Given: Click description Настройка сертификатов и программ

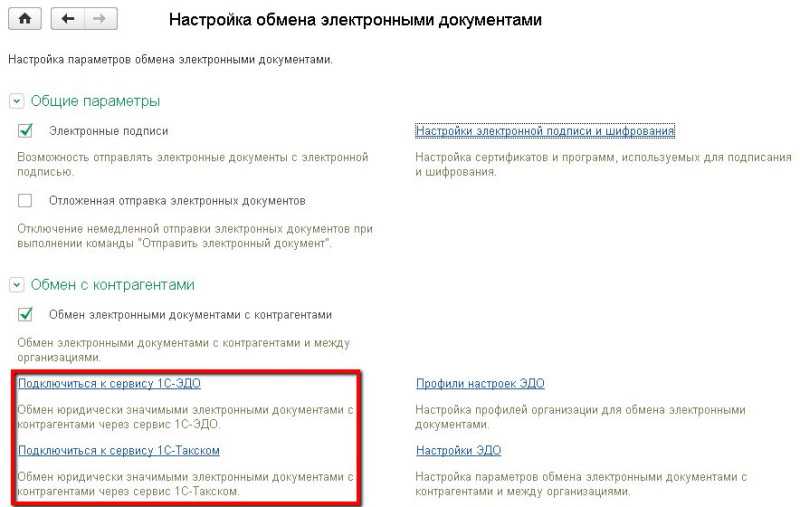Looking at the screenshot, I should click(603, 164).
